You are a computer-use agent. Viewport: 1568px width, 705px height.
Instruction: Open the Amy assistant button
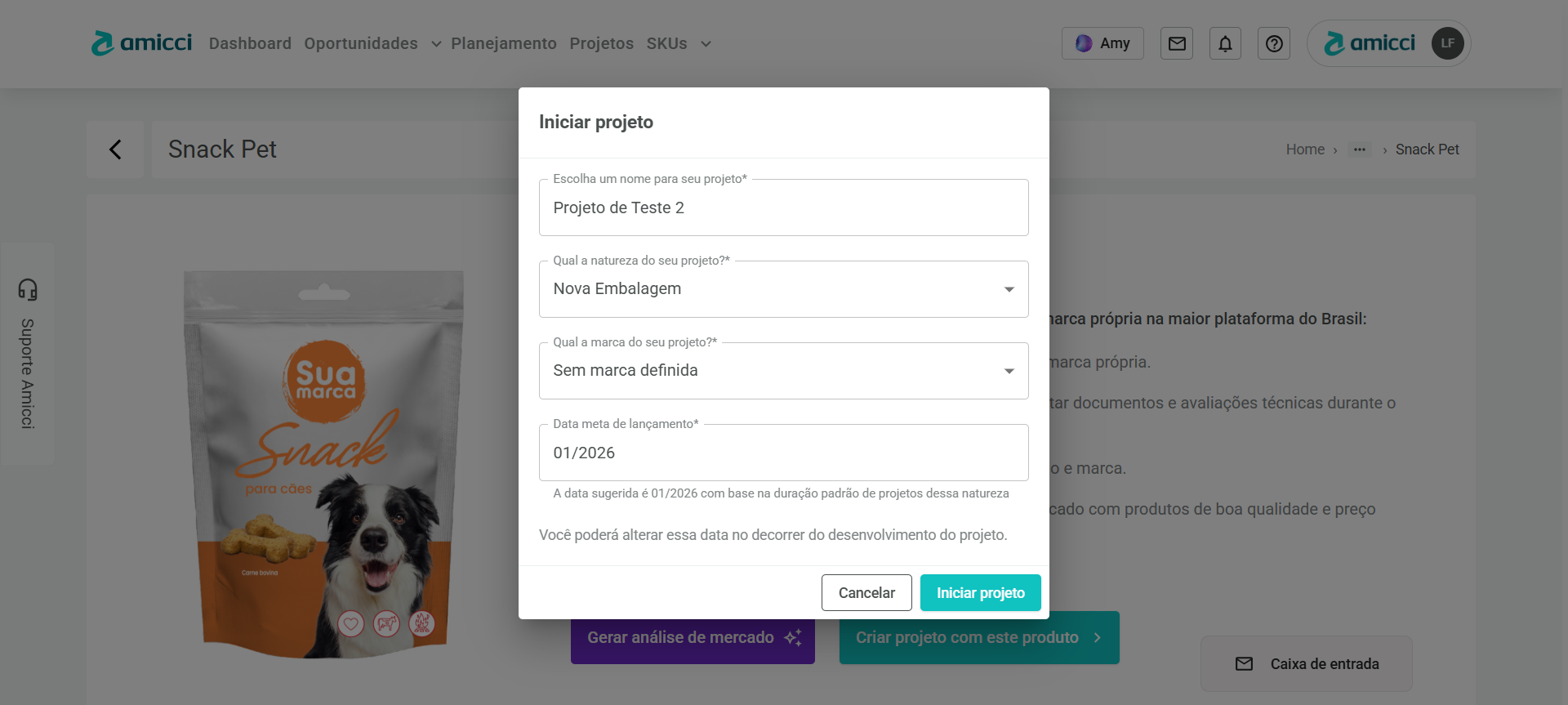point(1102,43)
